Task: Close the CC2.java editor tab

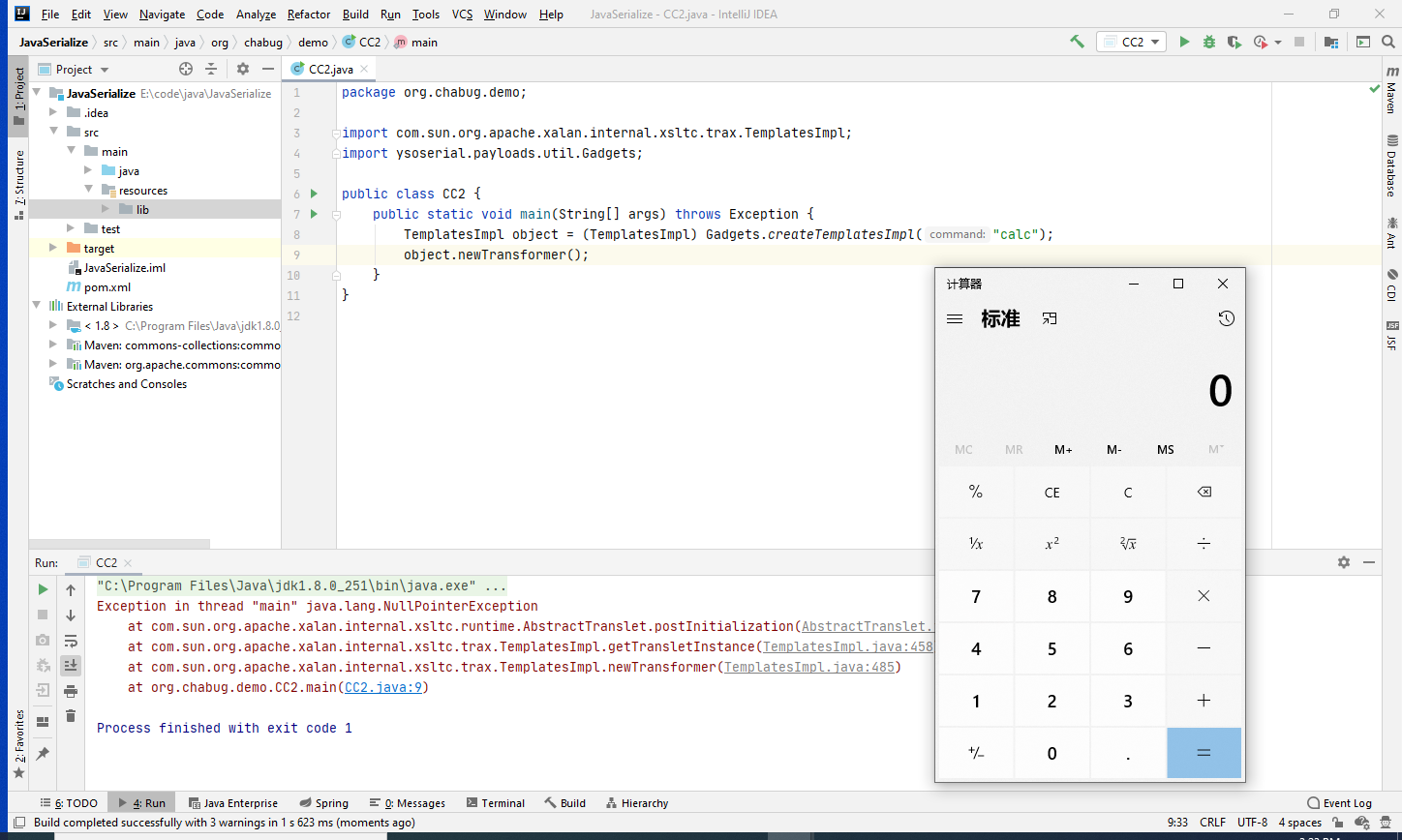Action: coord(364,70)
